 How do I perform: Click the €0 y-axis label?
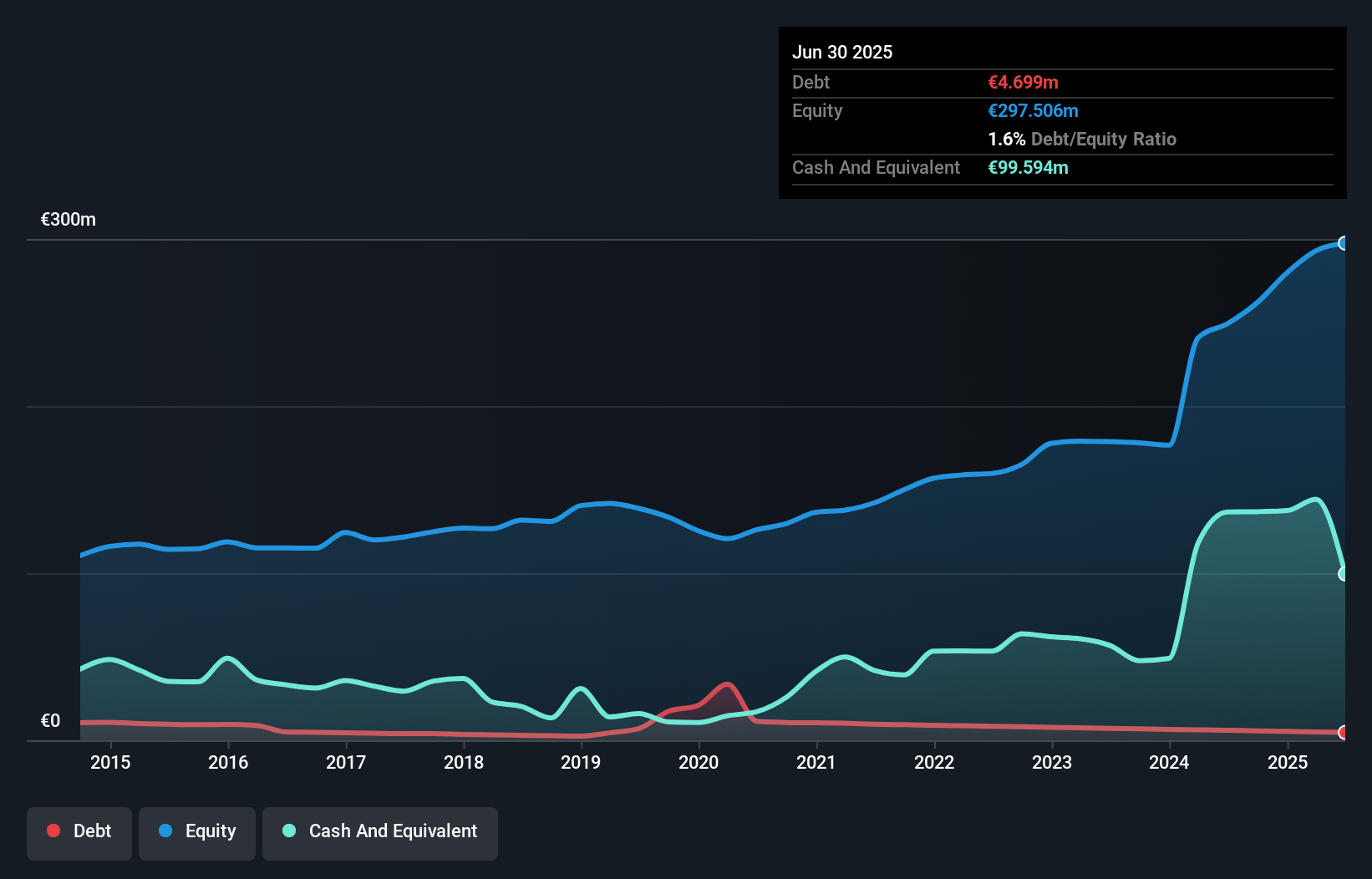[50, 721]
